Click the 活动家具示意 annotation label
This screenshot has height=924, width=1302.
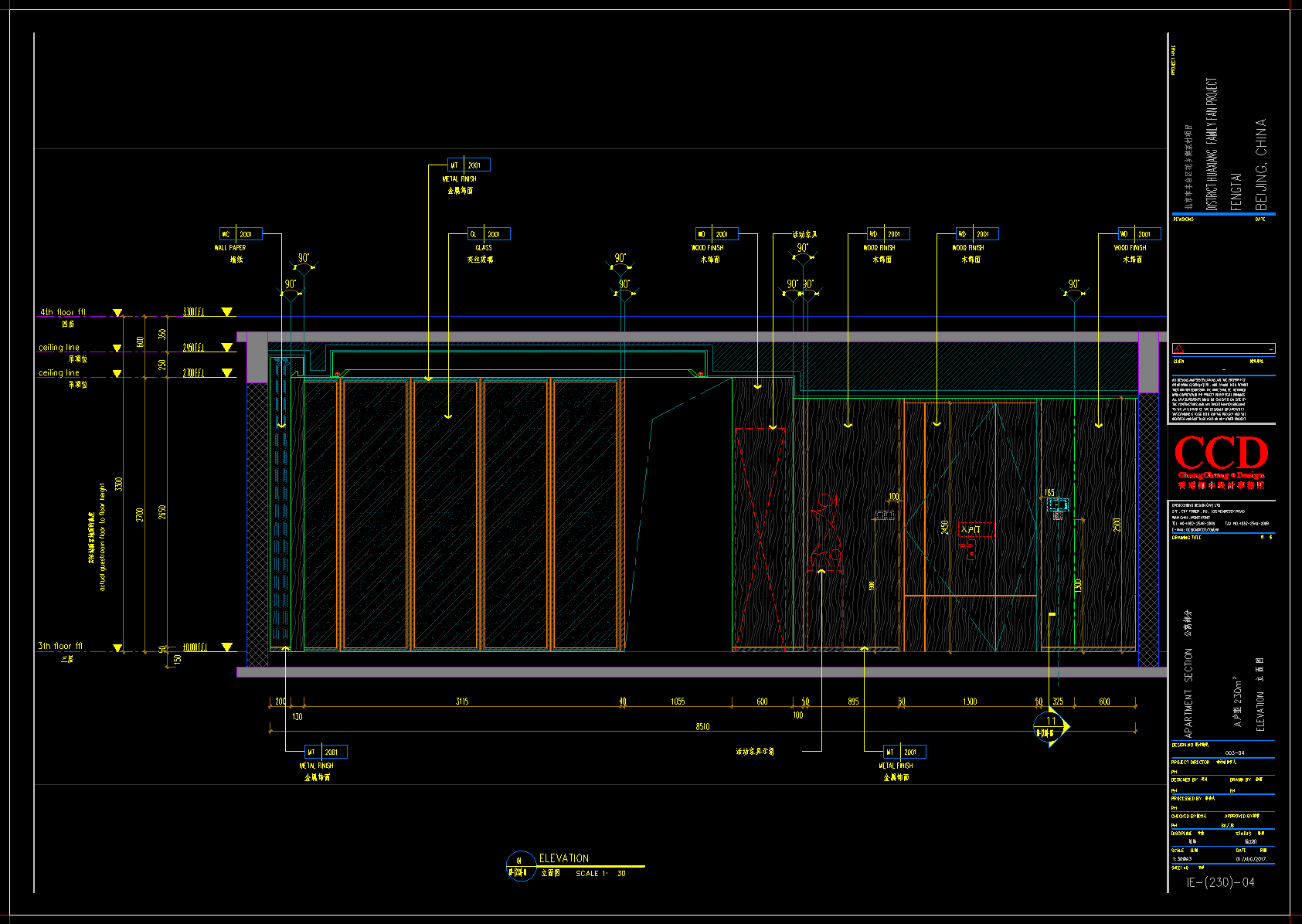pyautogui.click(x=754, y=751)
